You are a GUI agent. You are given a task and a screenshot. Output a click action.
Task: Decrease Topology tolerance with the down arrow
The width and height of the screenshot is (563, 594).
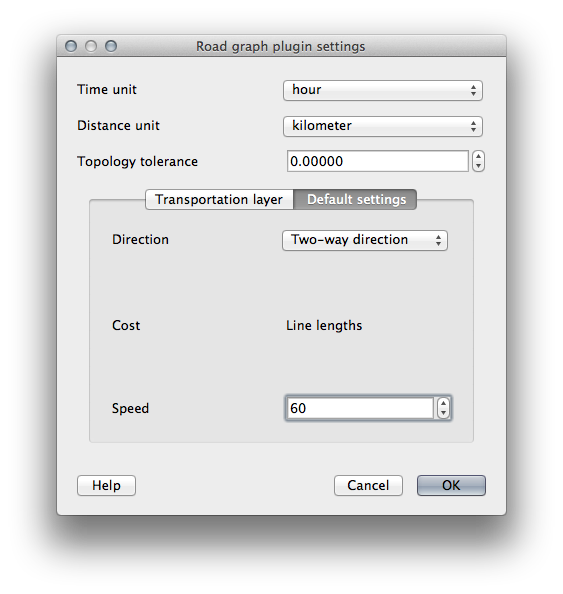click(x=479, y=166)
